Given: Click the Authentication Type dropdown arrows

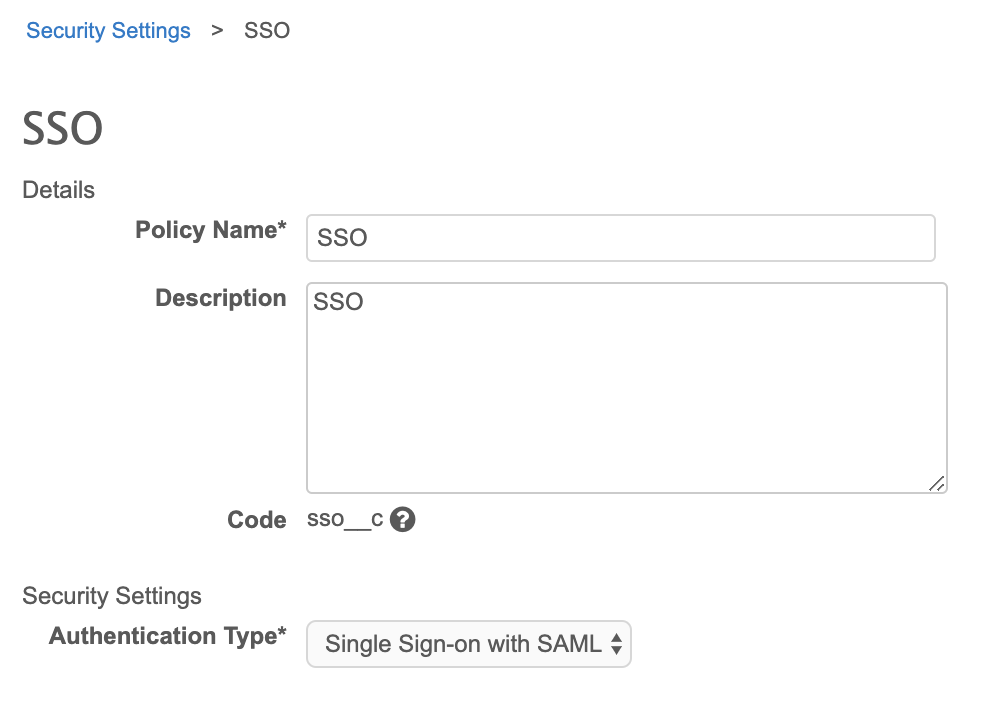Looking at the screenshot, I should (616, 645).
